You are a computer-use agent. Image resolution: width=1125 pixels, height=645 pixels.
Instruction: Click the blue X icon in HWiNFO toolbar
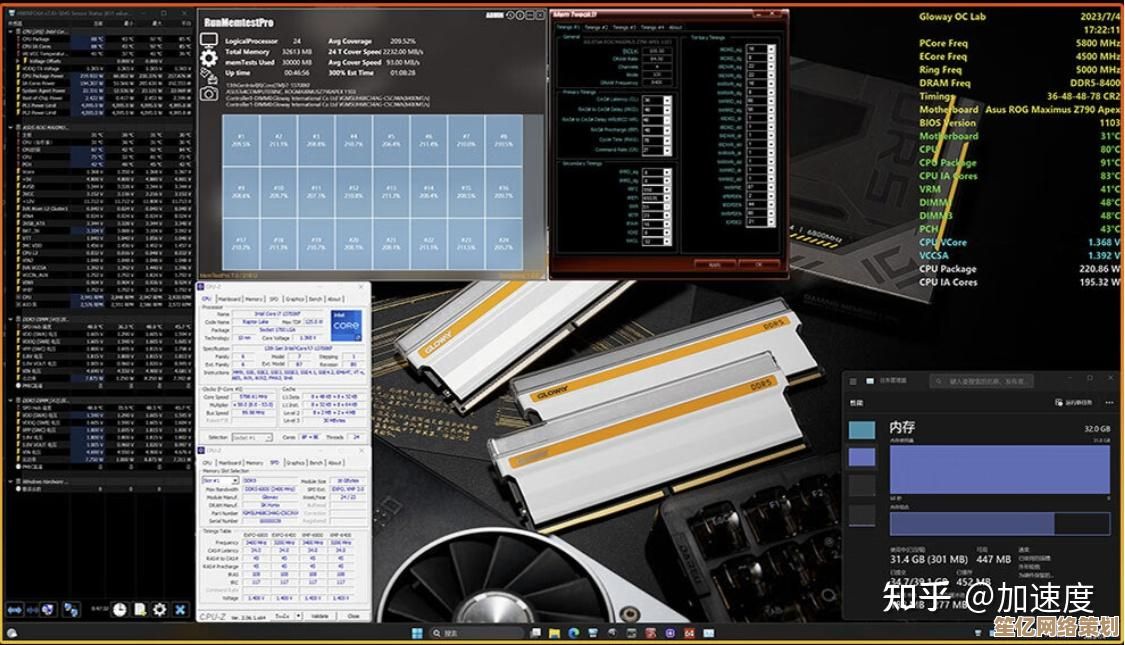point(180,610)
